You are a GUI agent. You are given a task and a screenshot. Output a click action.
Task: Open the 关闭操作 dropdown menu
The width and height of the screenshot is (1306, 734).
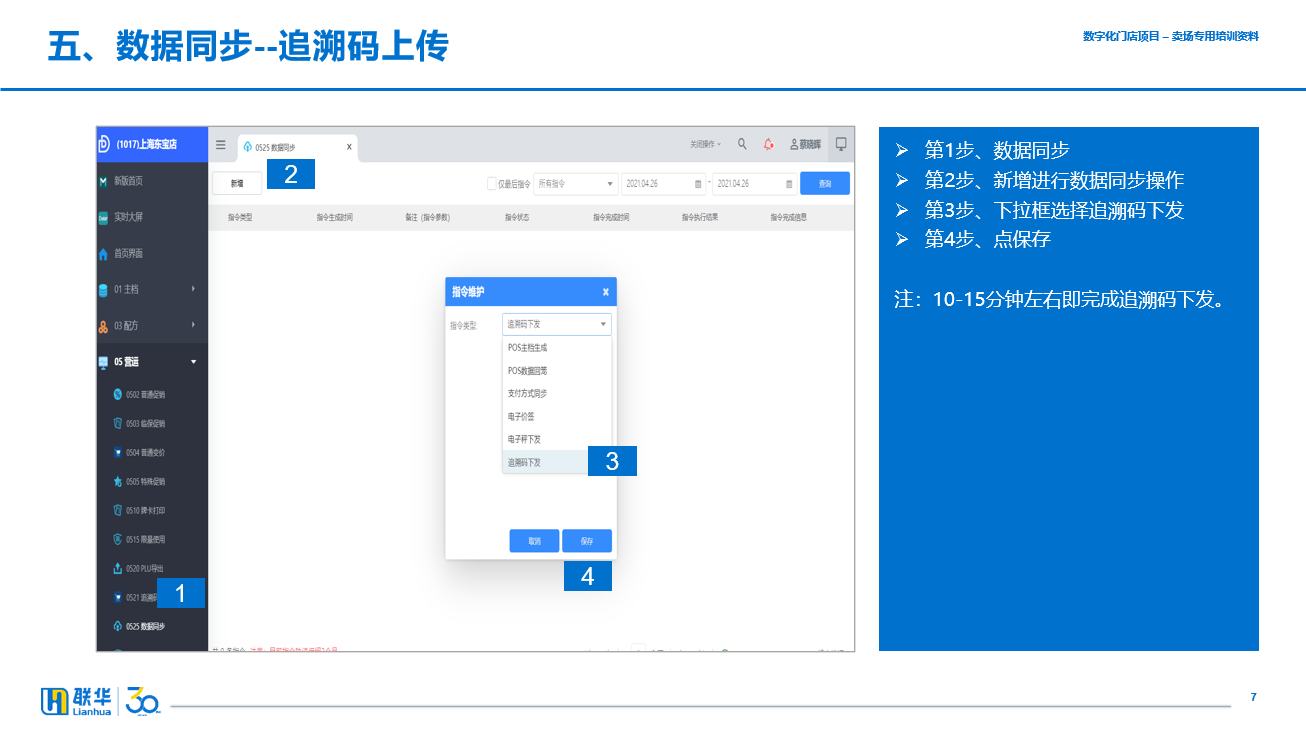point(706,144)
